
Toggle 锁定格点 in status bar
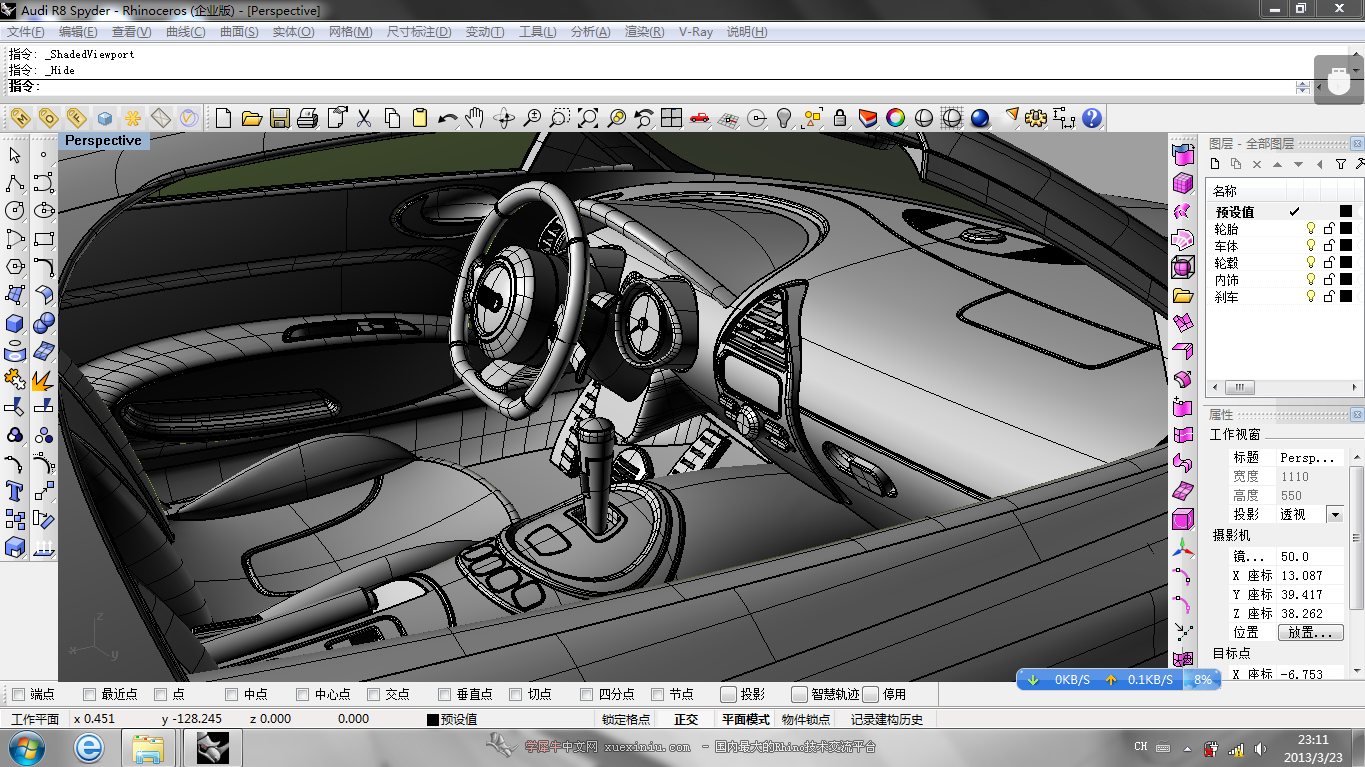[626, 719]
